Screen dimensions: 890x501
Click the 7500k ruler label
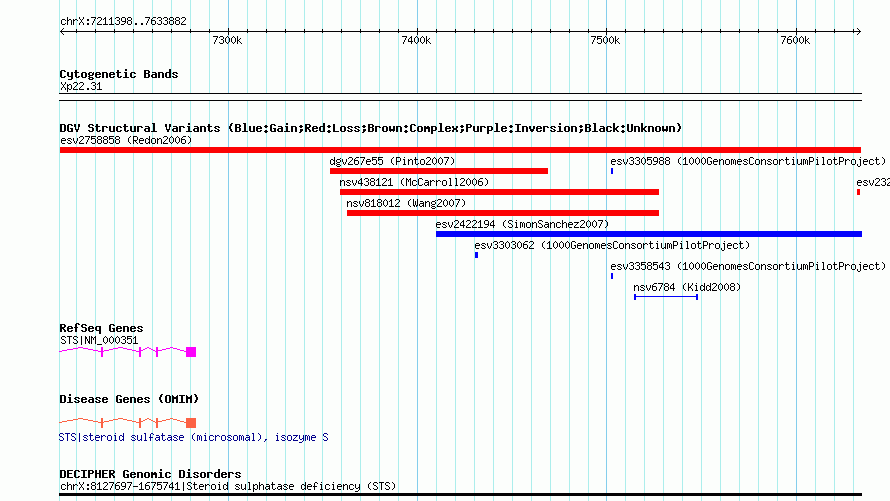[x=605, y=41]
